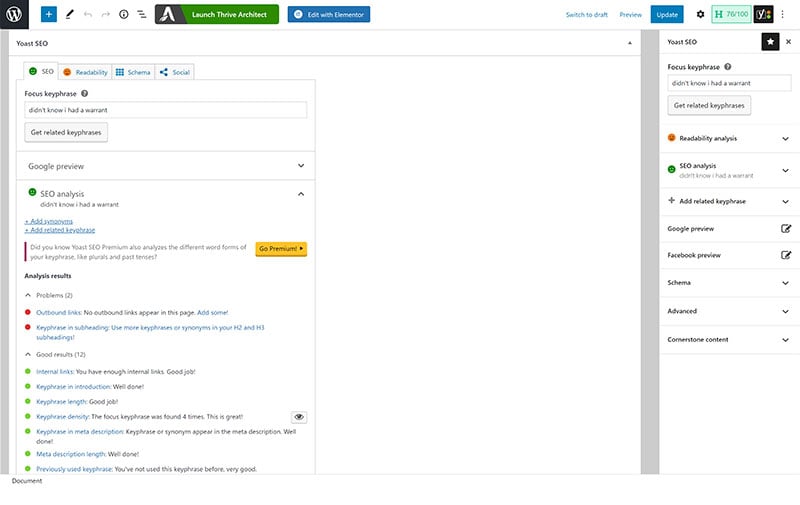800x505 pixels.
Task: Click the Add some! link
Action: click(x=213, y=312)
